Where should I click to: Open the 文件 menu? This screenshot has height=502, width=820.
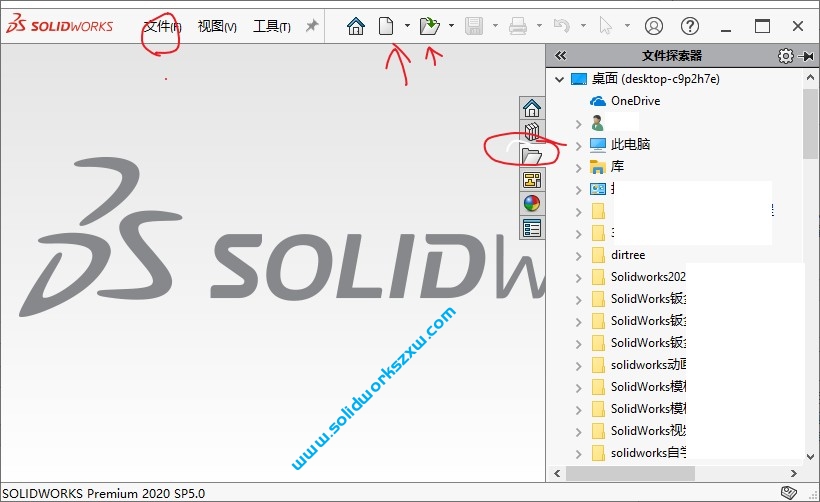tap(162, 26)
